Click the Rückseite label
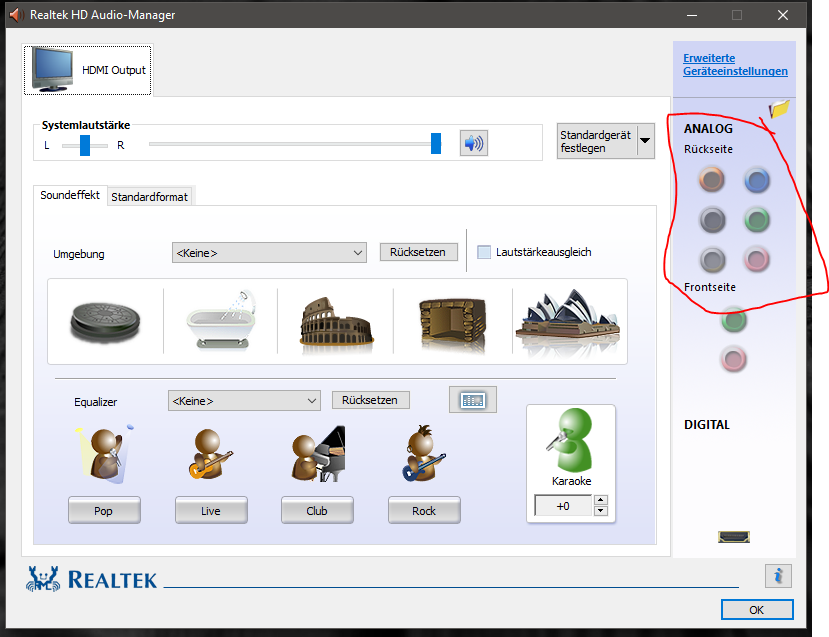This screenshot has width=829, height=637. click(x=708, y=149)
